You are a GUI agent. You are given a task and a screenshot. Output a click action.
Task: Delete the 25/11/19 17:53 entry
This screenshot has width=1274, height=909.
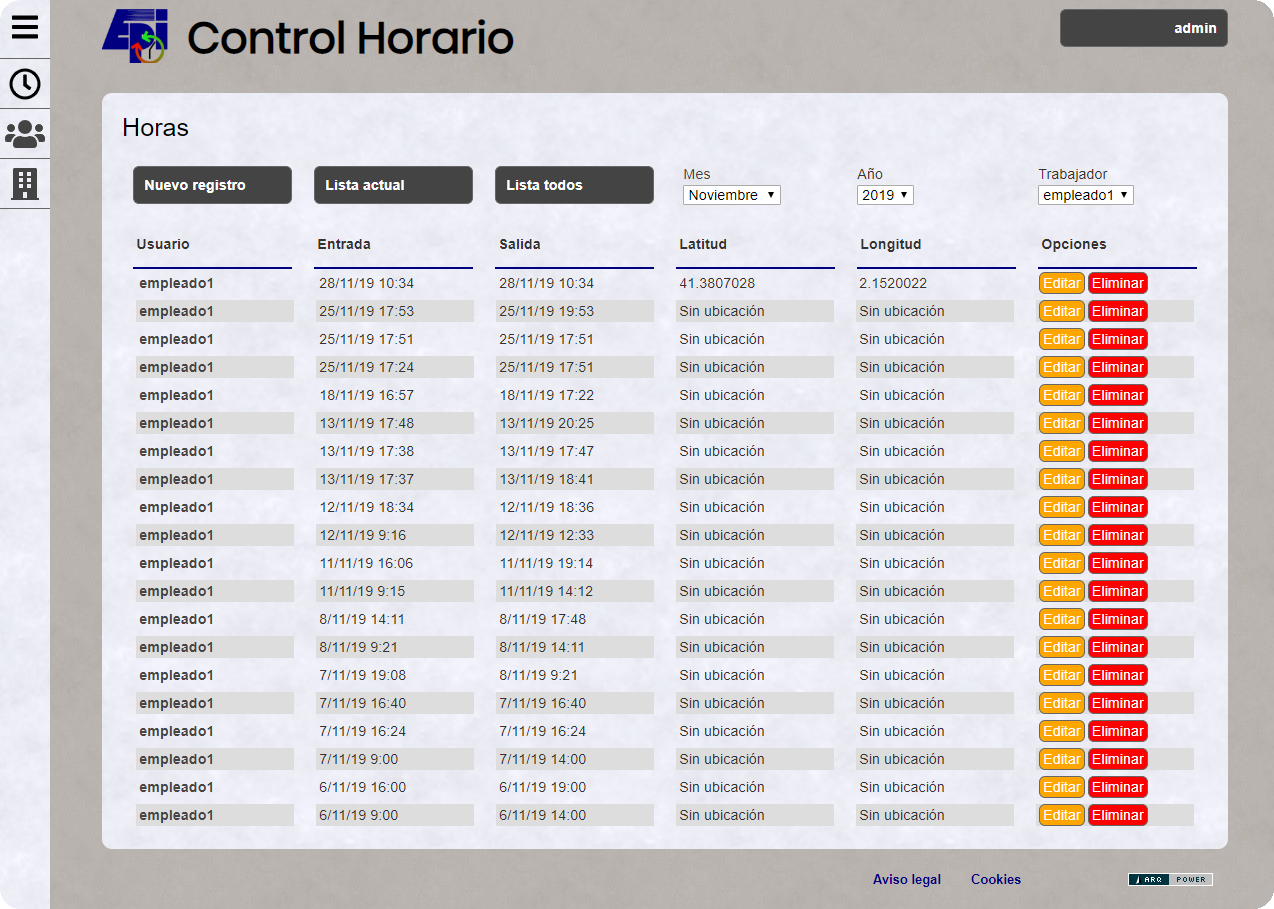[x=1117, y=311]
